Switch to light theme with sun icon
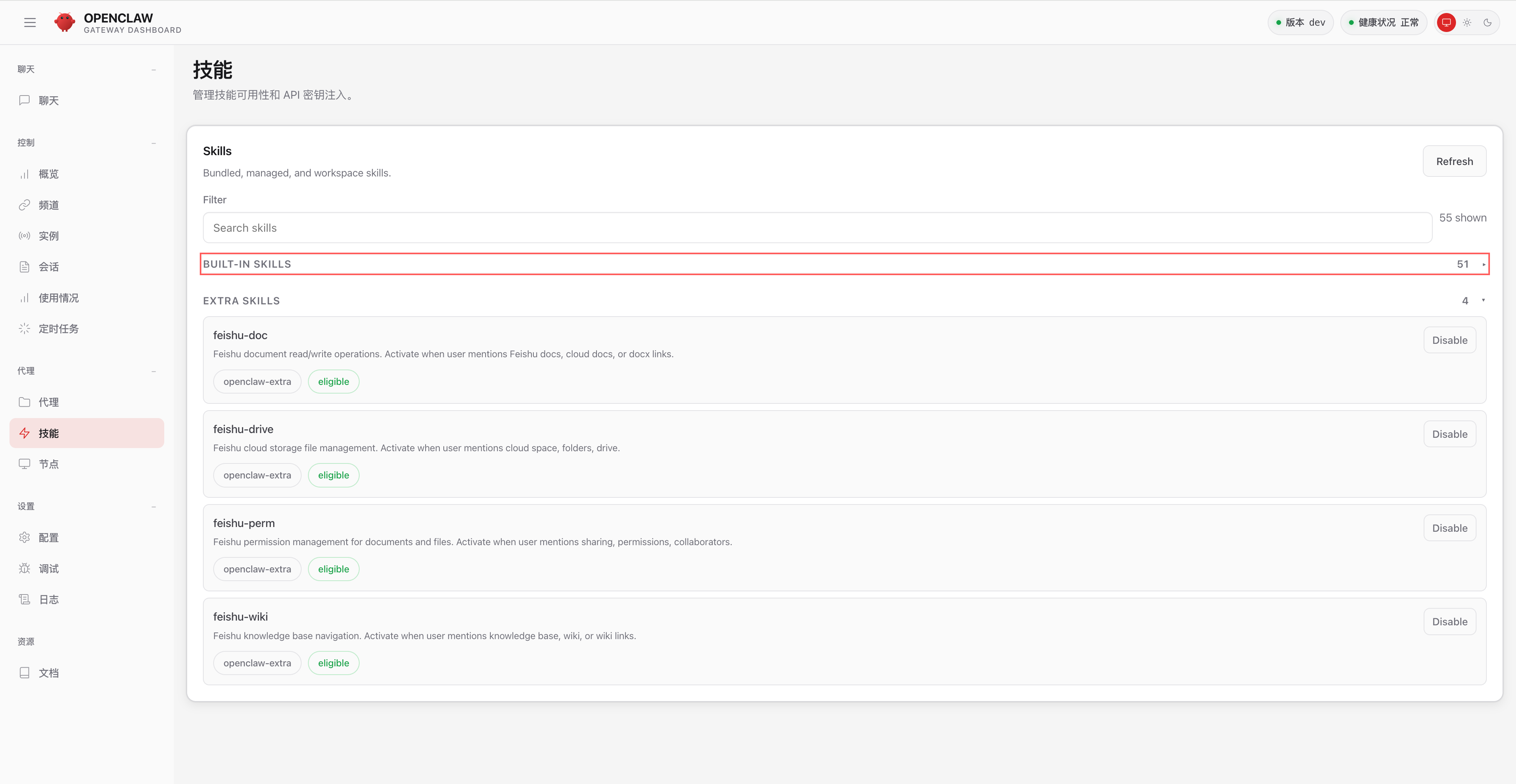This screenshot has height=784, width=1516. (1467, 23)
